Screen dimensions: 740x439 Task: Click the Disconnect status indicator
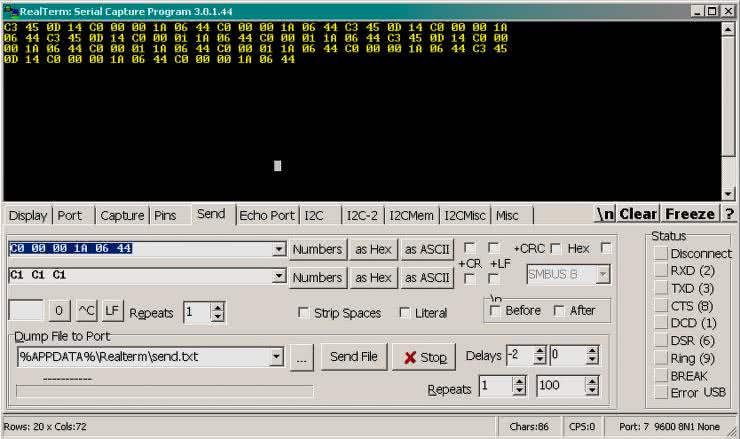[661, 254]
